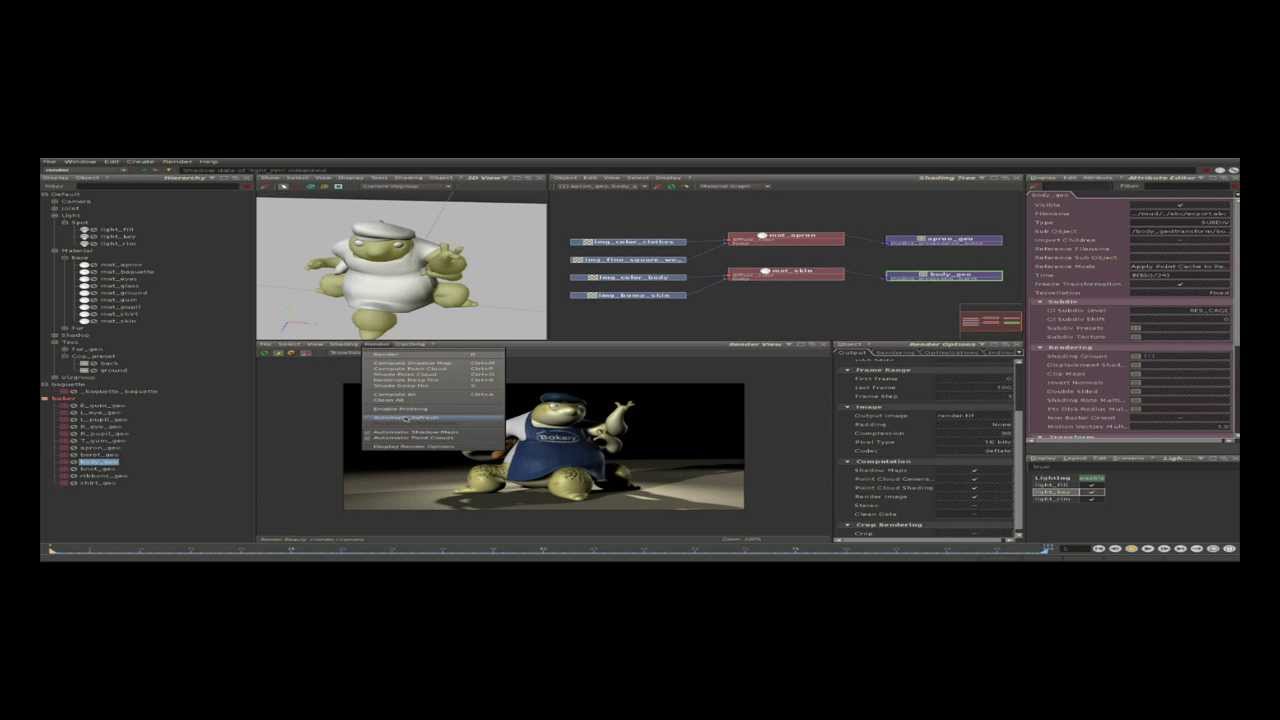Collapse the Crop Rendering section in Render Options
Image resolution: width=1280 pixels, height=720 pixels.
847,525
